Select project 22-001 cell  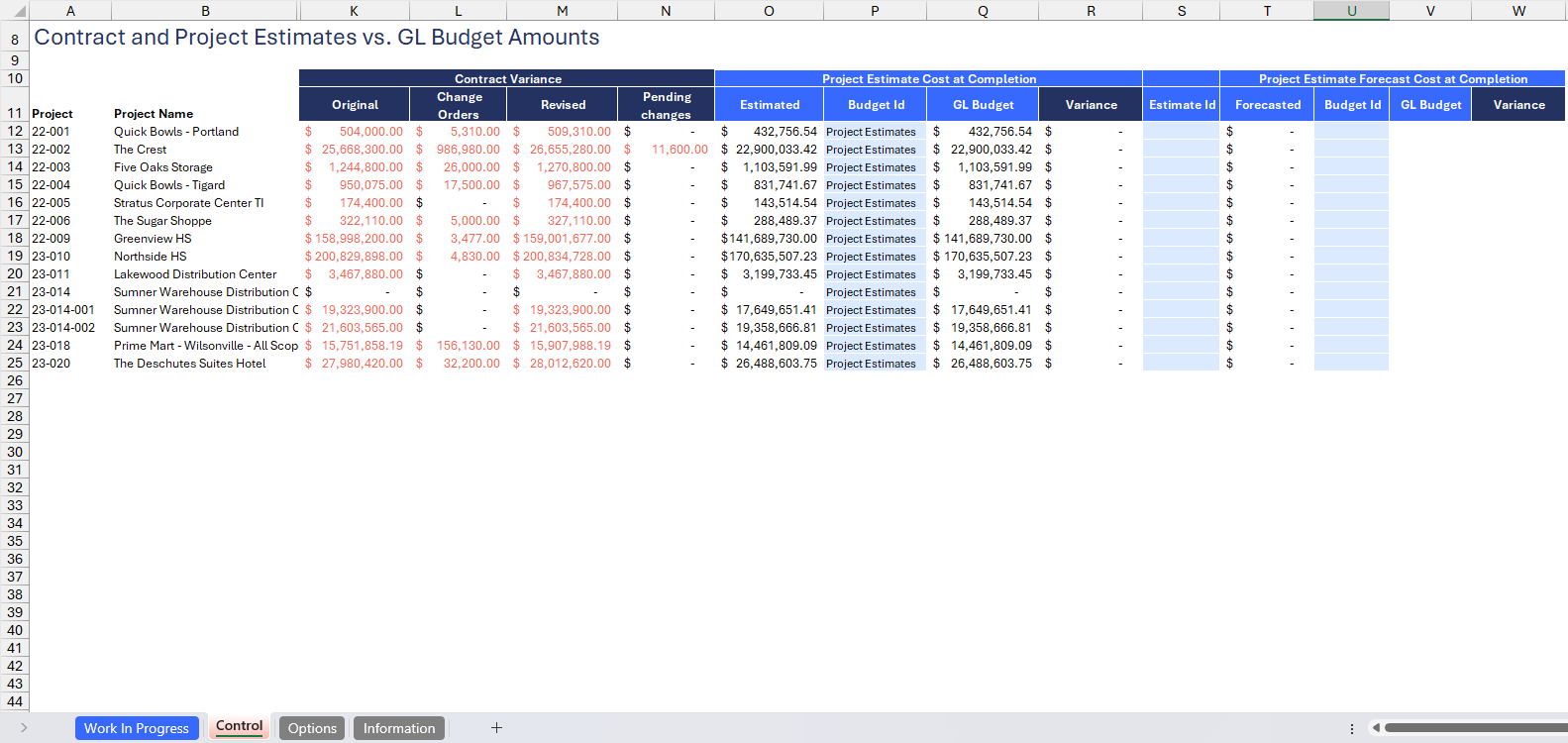(70, 131)
